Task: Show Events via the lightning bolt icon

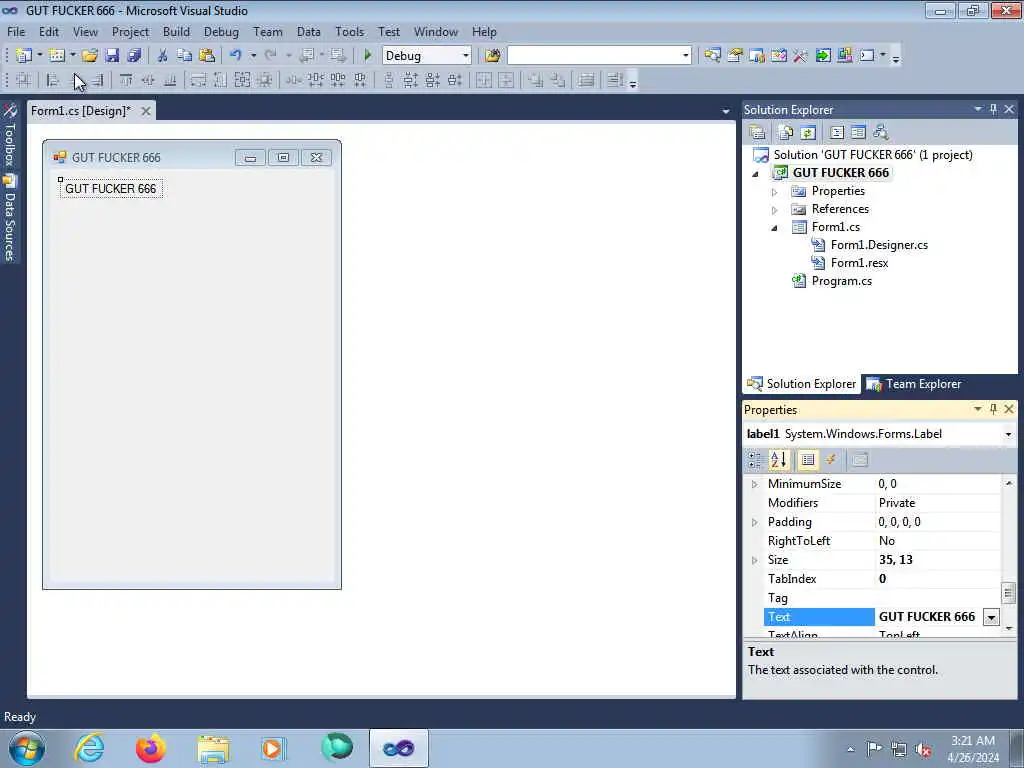Action: [x=831, y=460]
